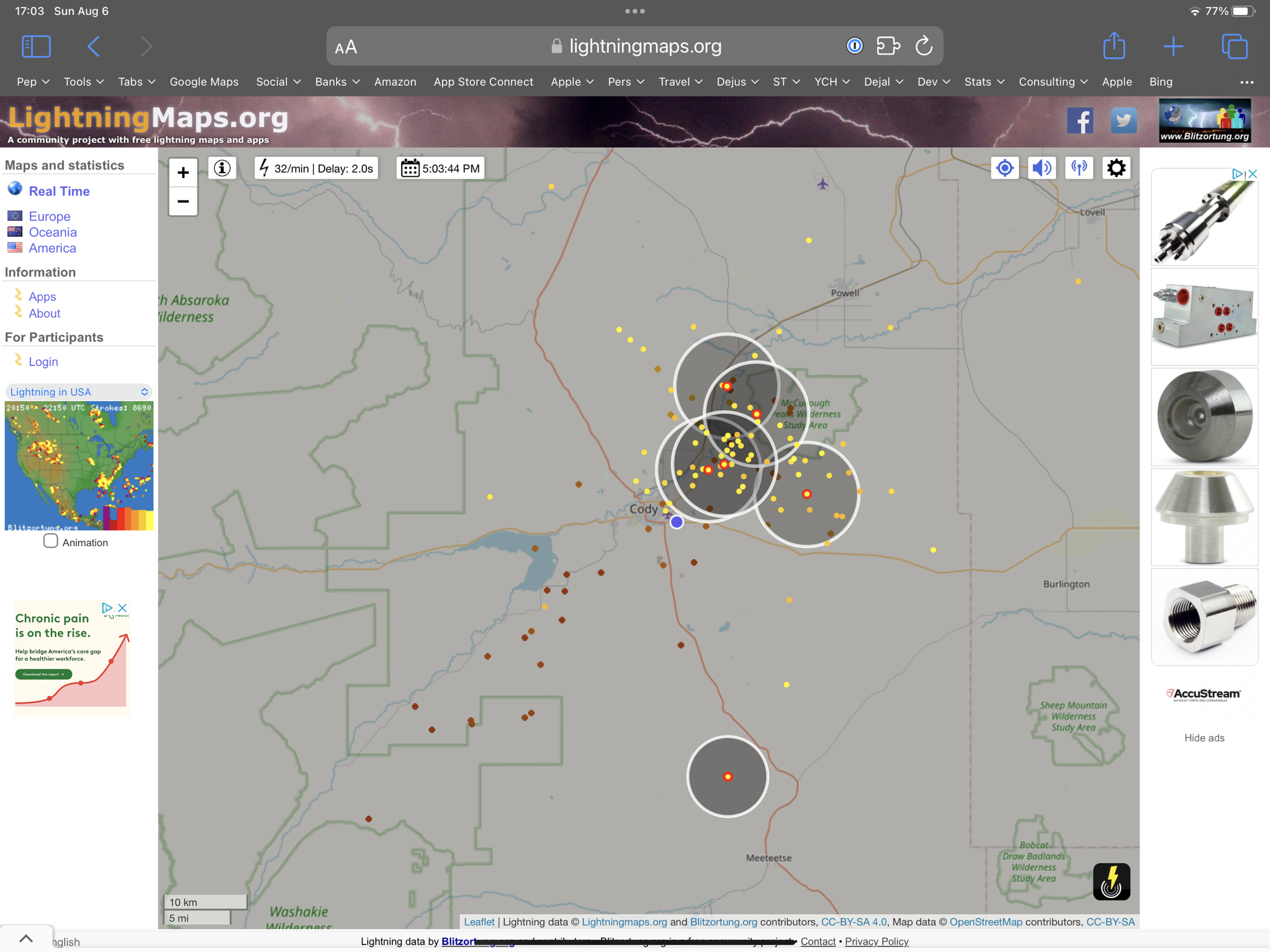Open the Lightning in USA thumbnail map
The height and width of the screenshot is (952, 1270).
click(x=79, y=465)
